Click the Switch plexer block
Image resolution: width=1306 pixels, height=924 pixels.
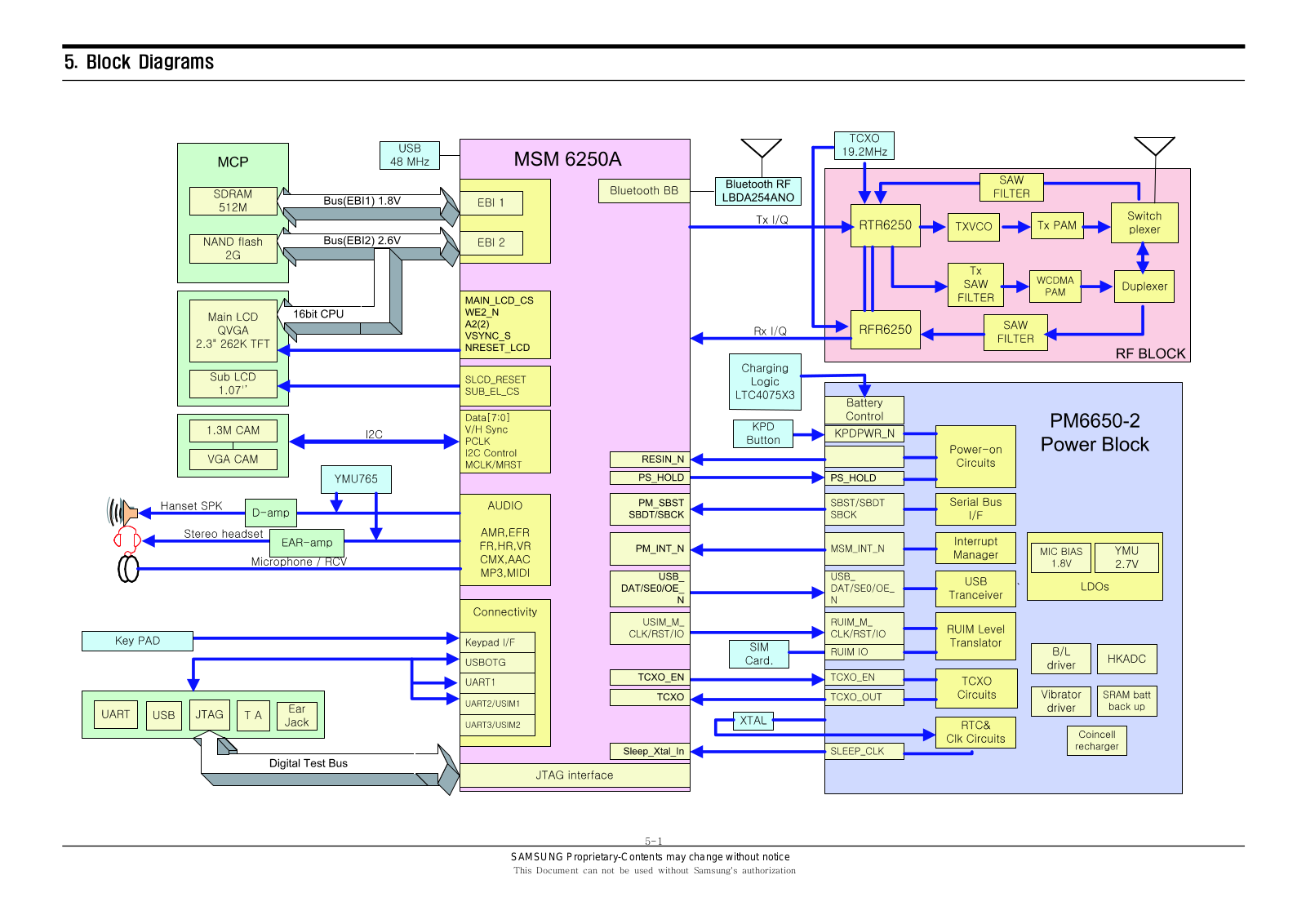1144,223
